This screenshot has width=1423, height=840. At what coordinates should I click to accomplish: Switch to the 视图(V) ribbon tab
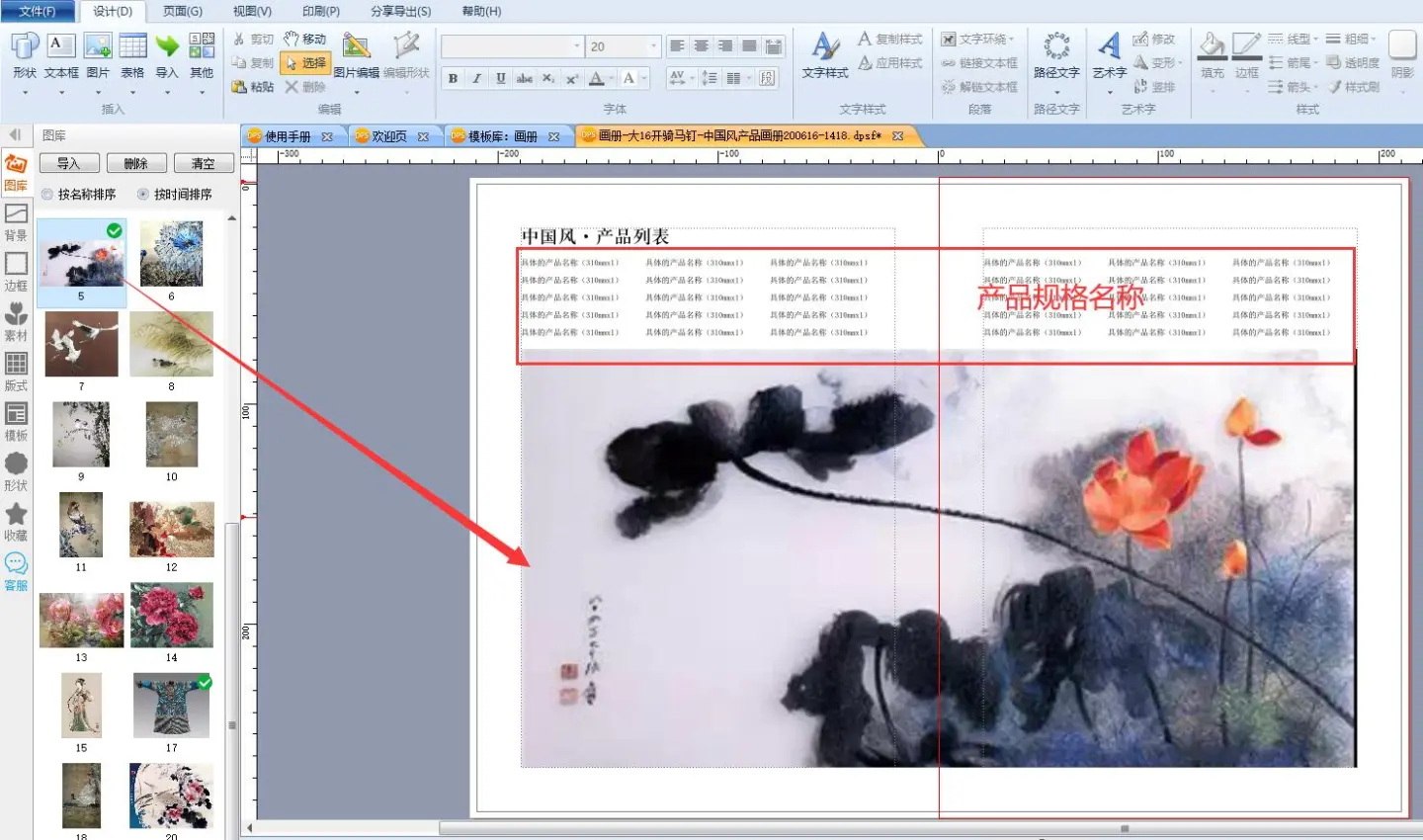pos(252,11)
